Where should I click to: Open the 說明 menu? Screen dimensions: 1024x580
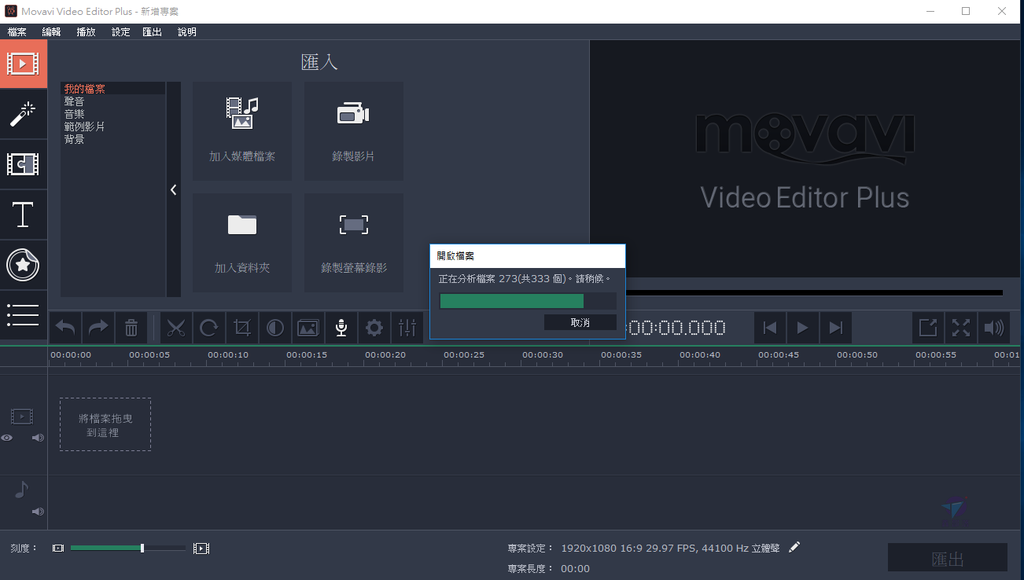tap(187, 32)
